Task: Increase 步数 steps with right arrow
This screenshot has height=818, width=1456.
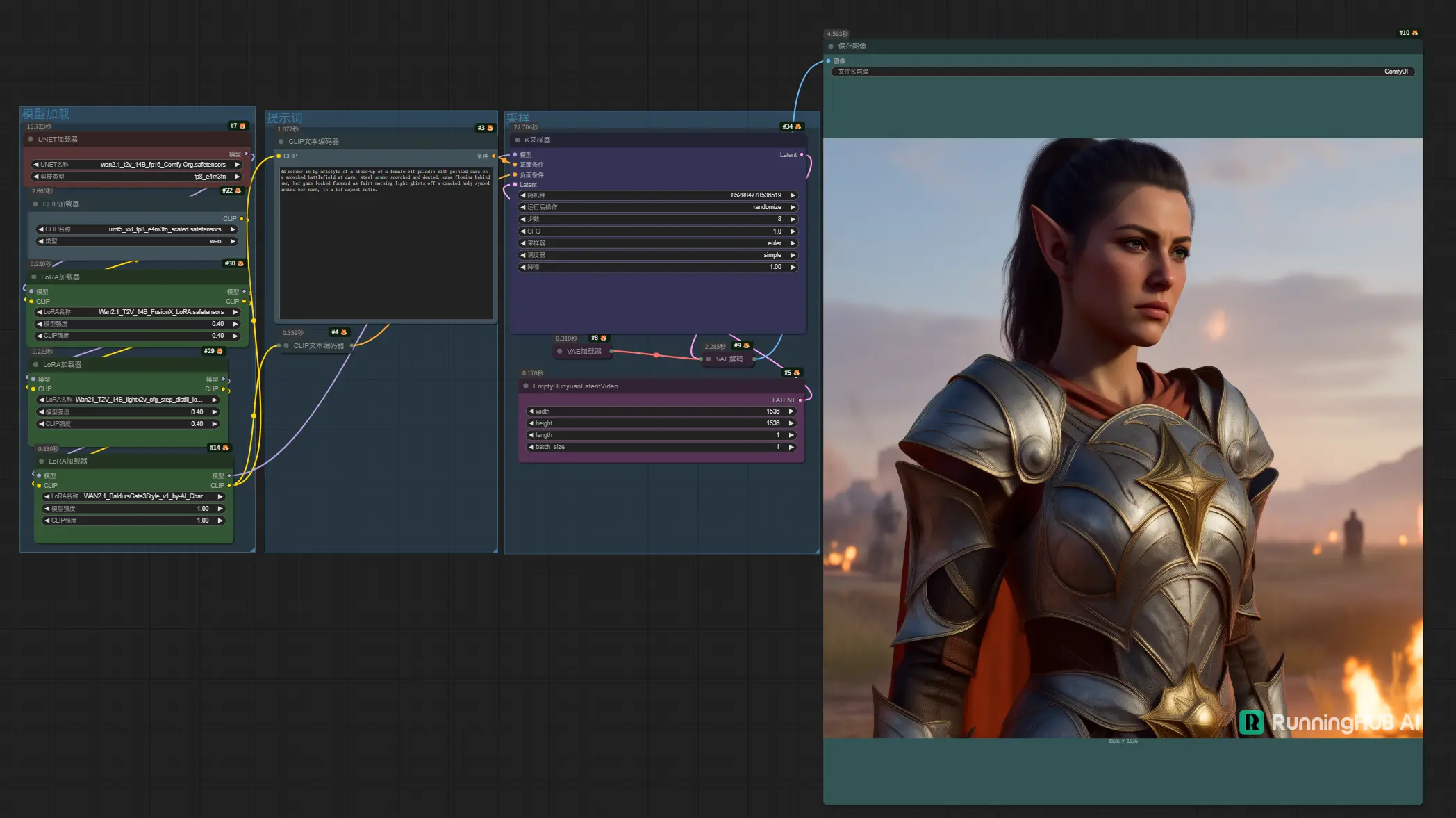Action: point(792,219)
